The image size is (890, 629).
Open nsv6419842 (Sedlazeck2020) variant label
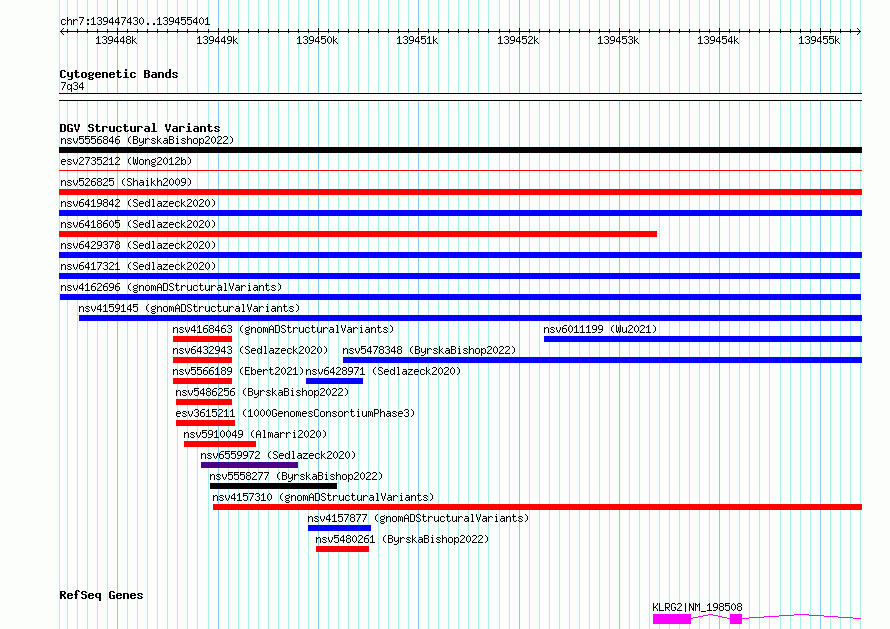pos(138,203)
